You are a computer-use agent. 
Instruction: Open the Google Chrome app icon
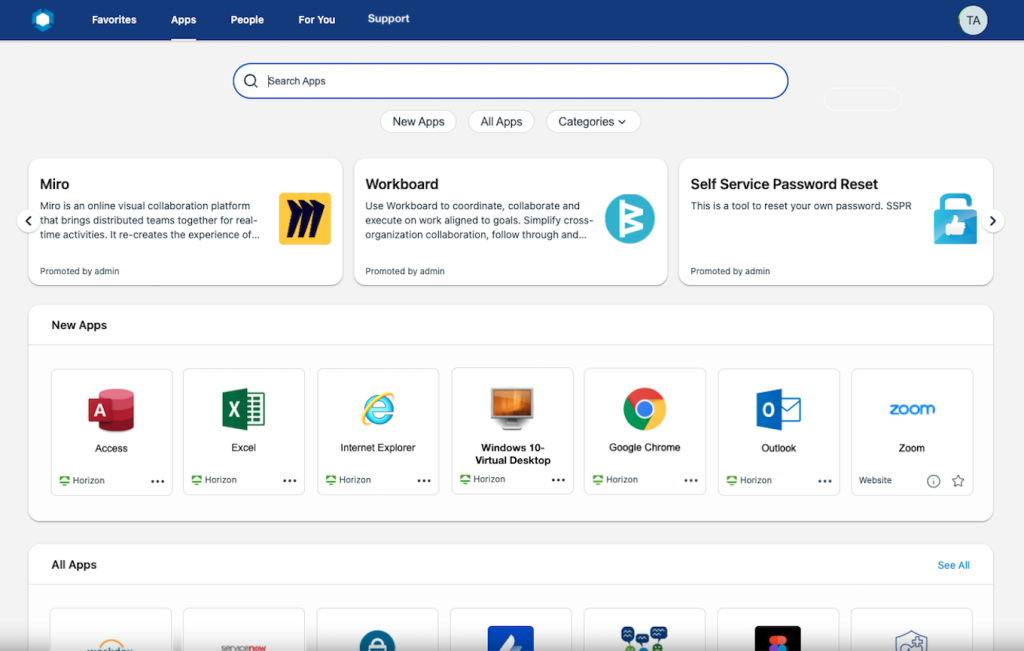click(x=645, y=409)
